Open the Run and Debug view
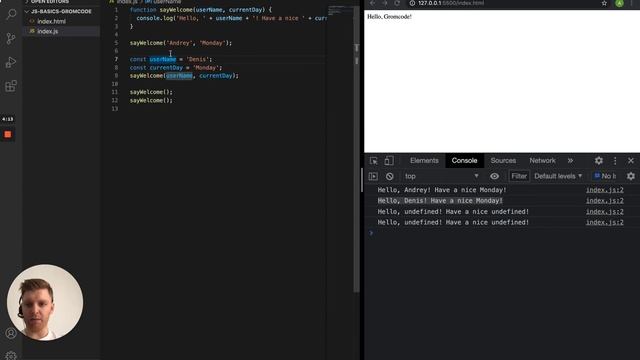640x360 pixels. tap(11, 62)
